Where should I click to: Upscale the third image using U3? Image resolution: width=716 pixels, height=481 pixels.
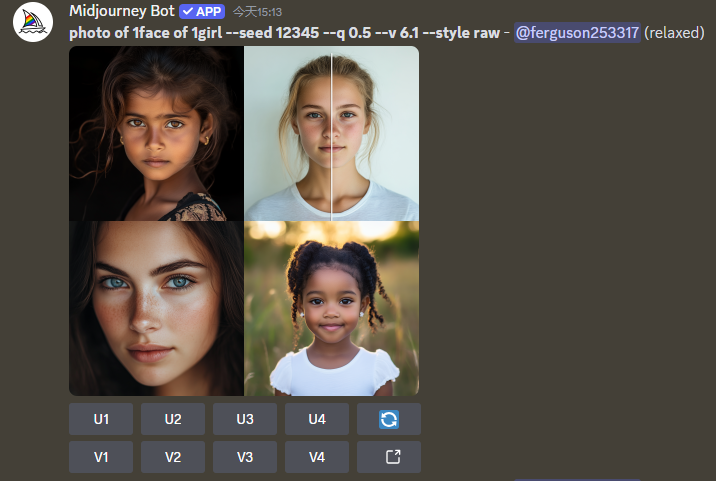(x=245, y=419)
